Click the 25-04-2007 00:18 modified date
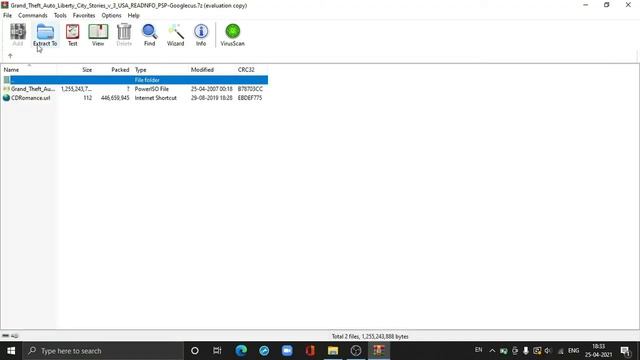 click(x=211, y=89)
